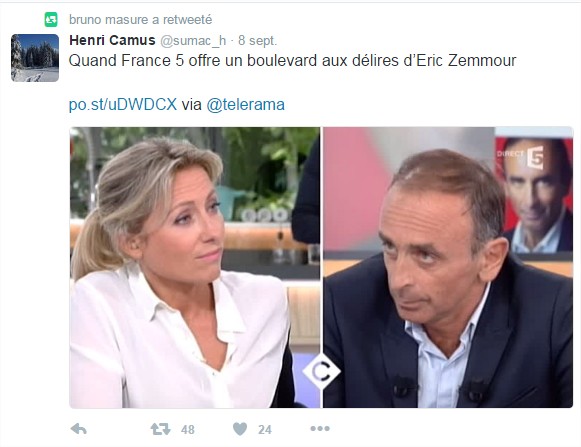Enlarge the right photo of the suited man

tap(448, 267)
